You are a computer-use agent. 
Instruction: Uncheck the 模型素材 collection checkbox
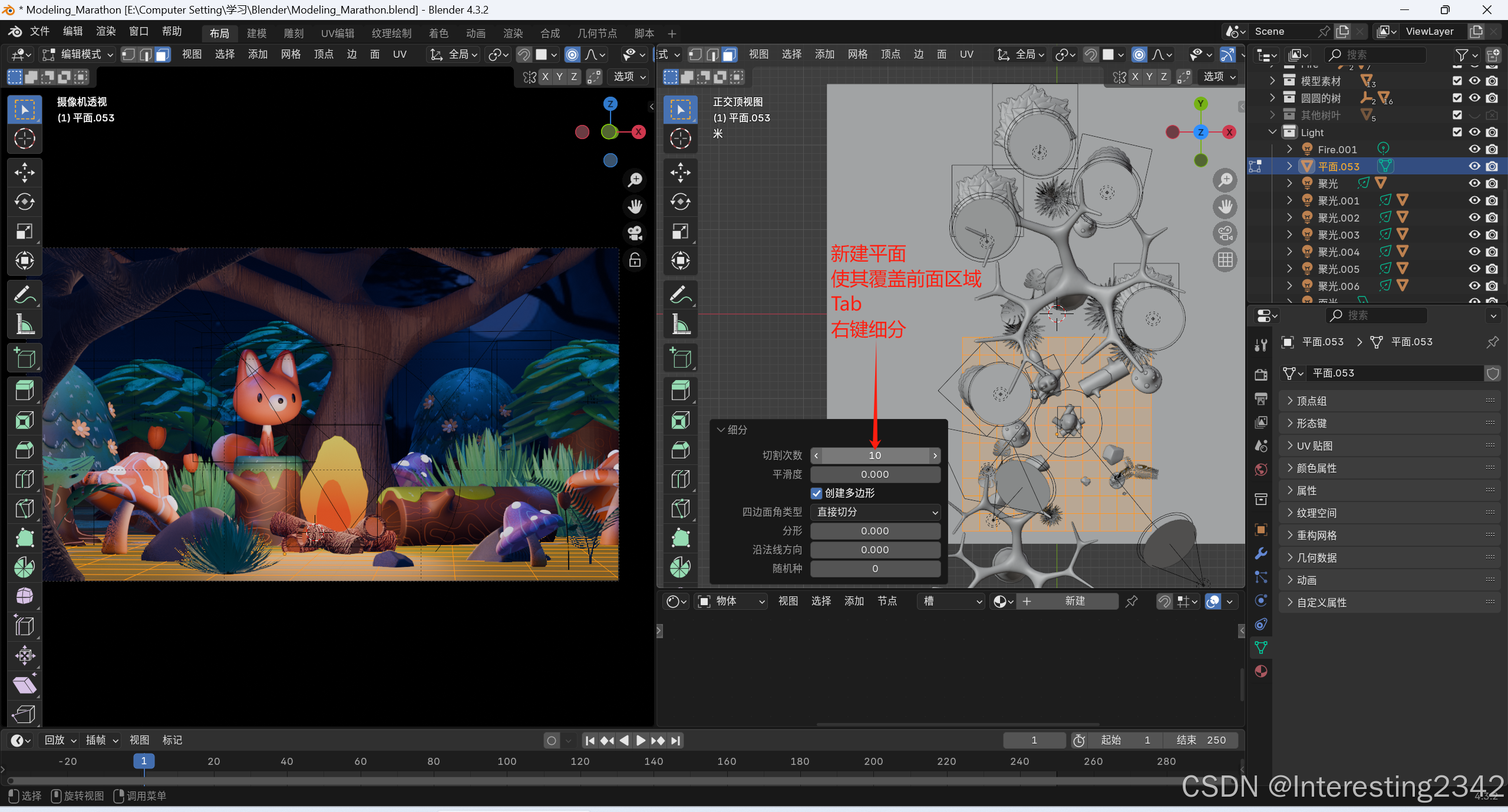(x=1457, y=81)
